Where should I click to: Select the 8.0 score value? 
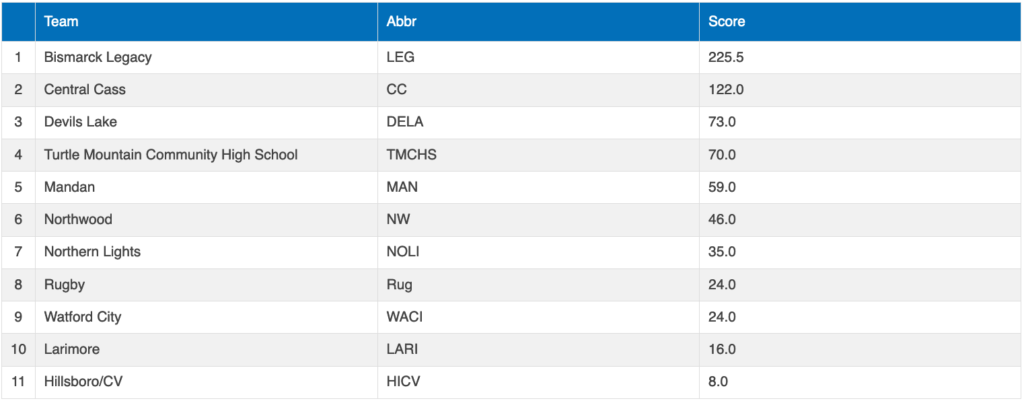pos(718,382)
